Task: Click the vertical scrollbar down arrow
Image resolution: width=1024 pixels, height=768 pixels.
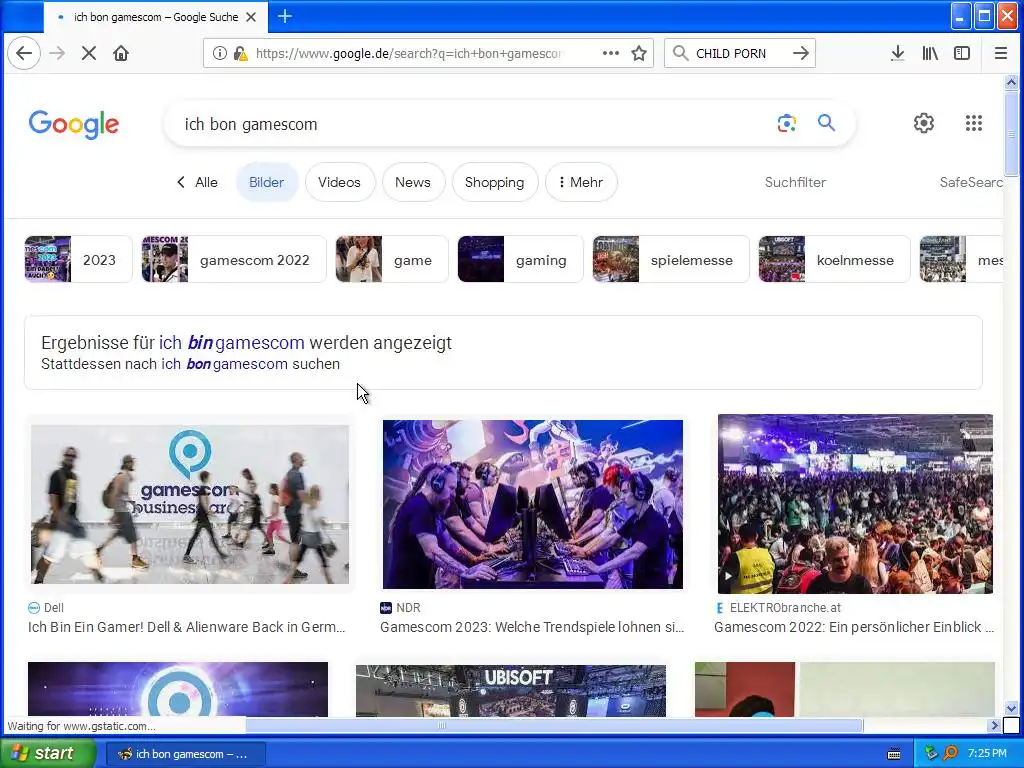Action: click(1011, 709)
